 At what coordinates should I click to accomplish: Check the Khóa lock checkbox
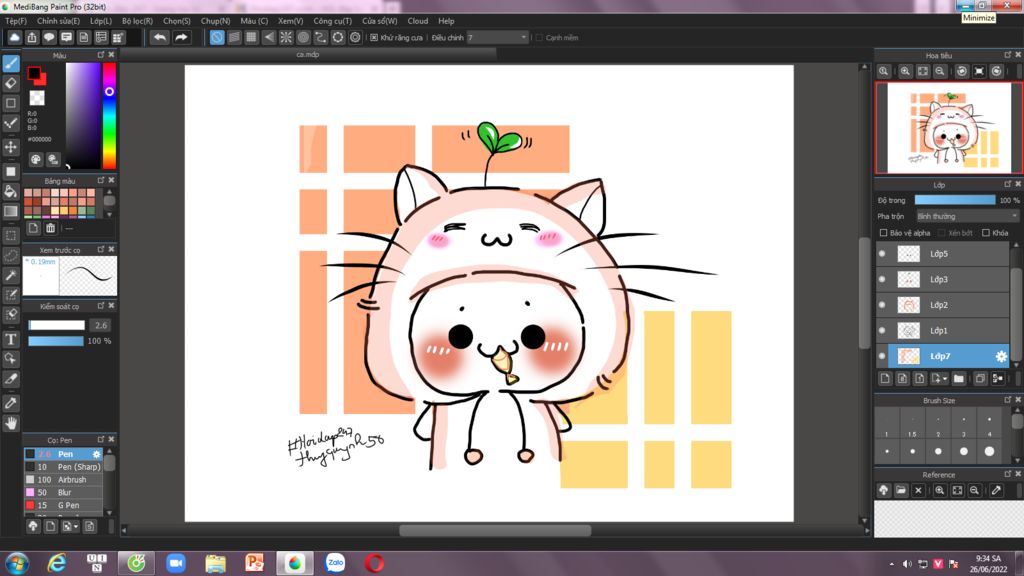point(986,233)
